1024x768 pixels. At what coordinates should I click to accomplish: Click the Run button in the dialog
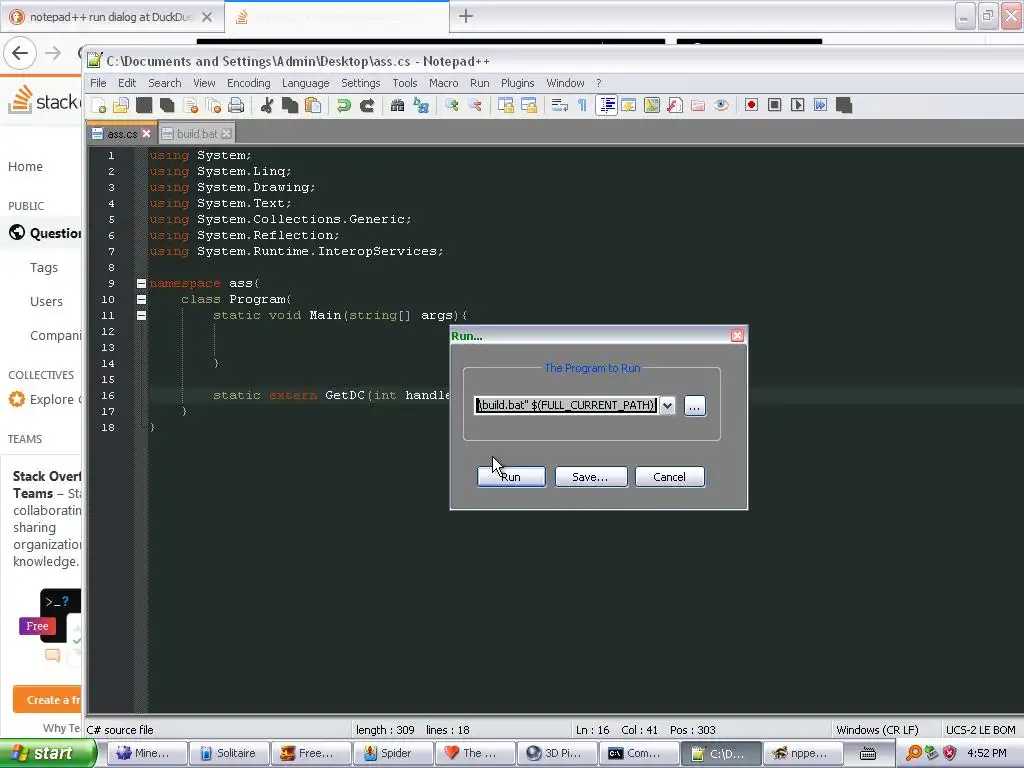click(x=511, y=477)
